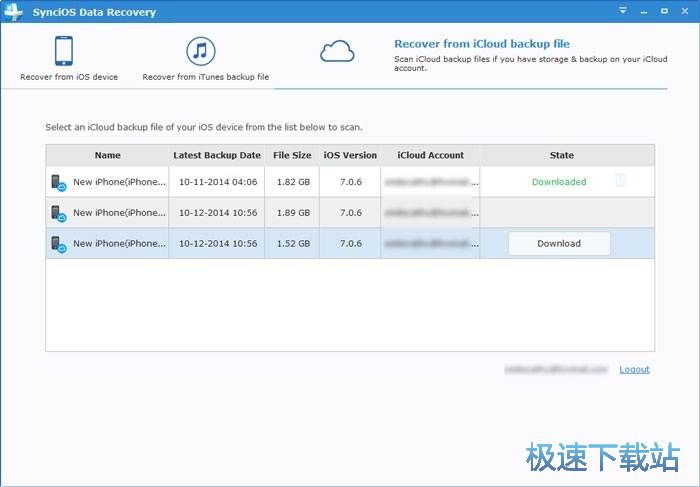Click the blurred account email beside Logout
Screen dimensions: 700x487
[x=556, y=369]
